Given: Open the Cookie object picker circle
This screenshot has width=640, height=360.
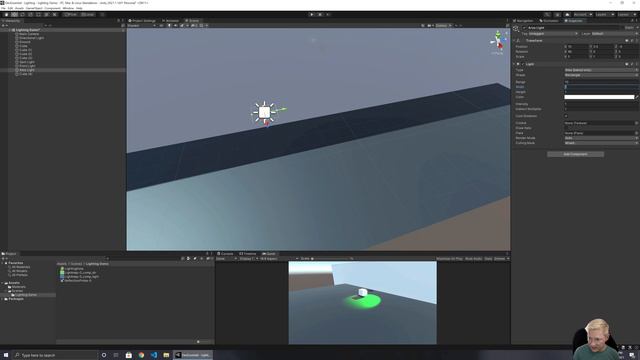Looking at the screenshot, I should tap(636, 123).
